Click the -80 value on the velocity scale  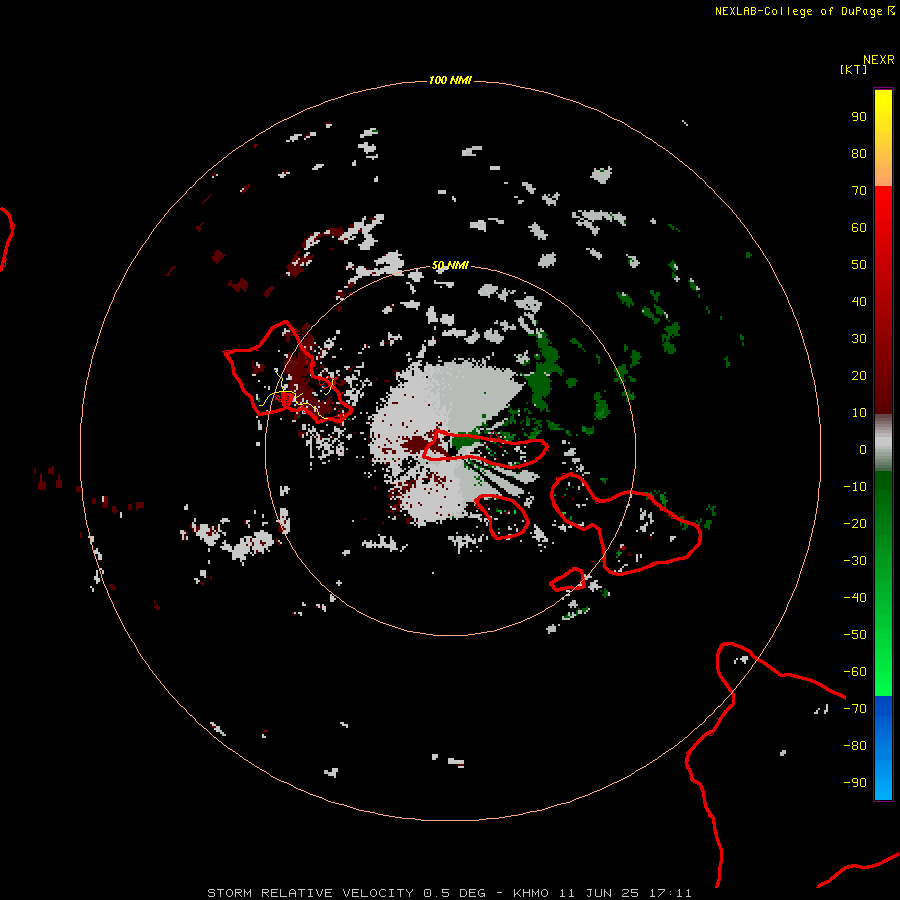pos(855,746)
